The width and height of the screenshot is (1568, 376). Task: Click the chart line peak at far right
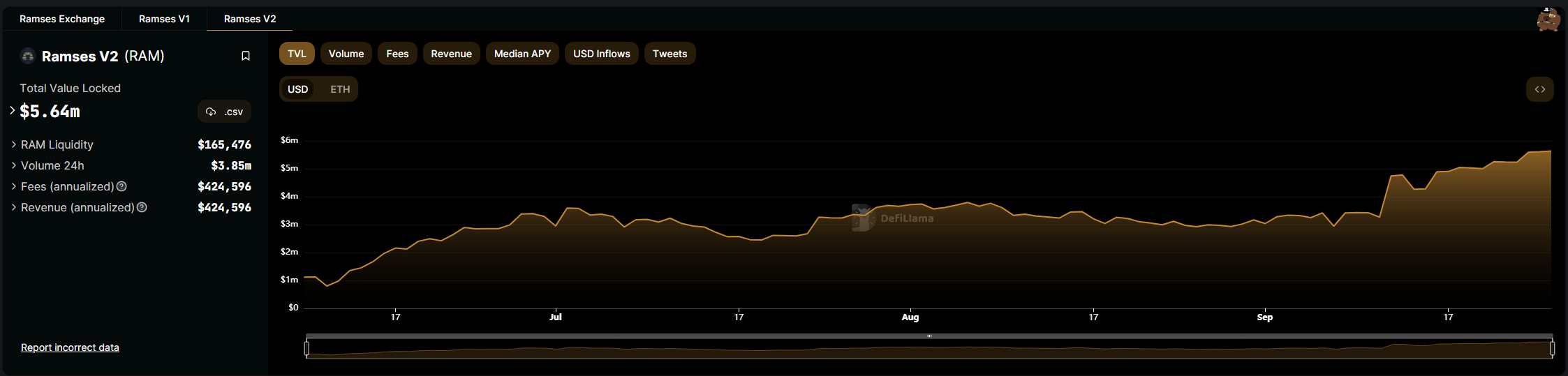(1549, 151)
